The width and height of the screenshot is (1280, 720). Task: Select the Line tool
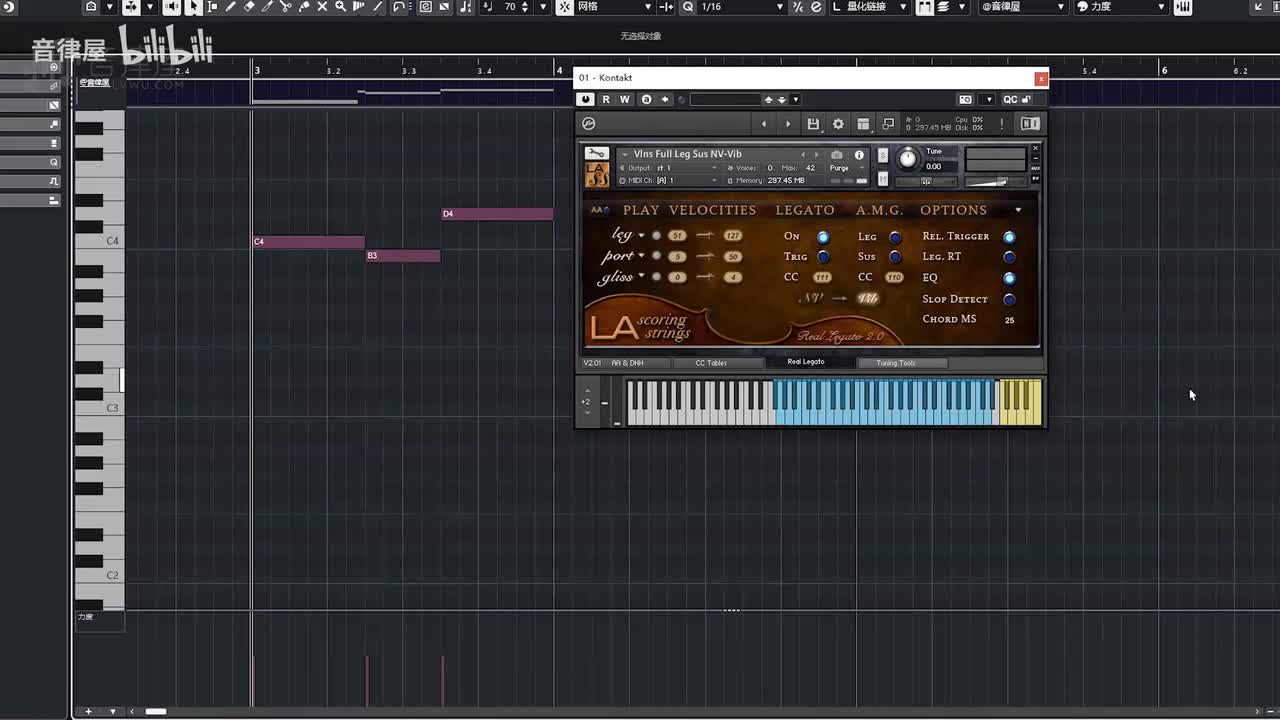[379, 7]
